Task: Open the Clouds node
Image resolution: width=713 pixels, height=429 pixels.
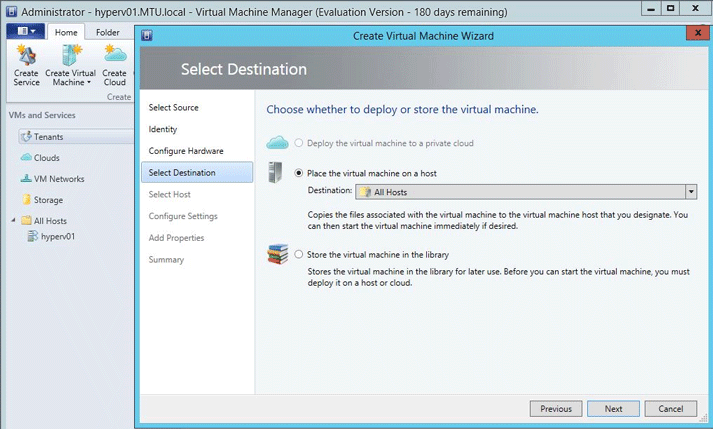Action: click(x=46, y=158)
